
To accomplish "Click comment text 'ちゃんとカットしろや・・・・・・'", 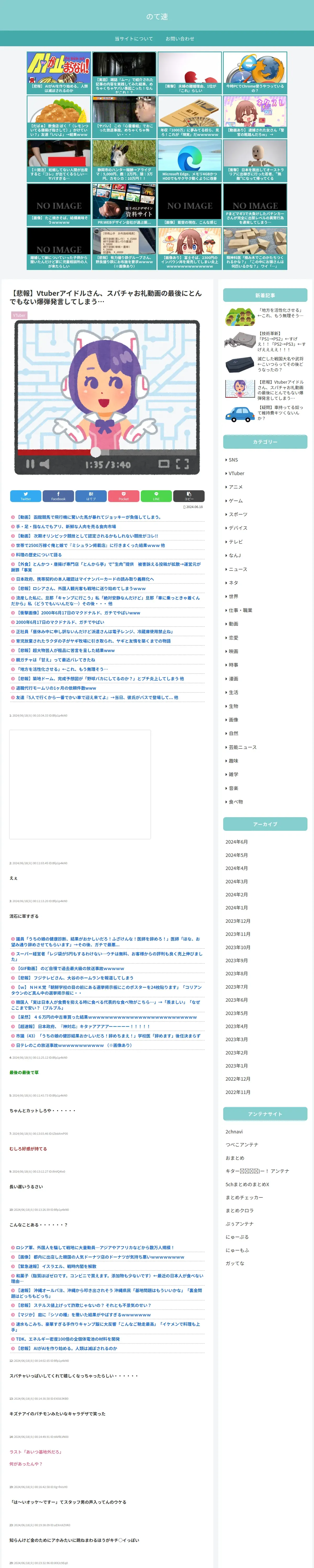I will 43,1111.
